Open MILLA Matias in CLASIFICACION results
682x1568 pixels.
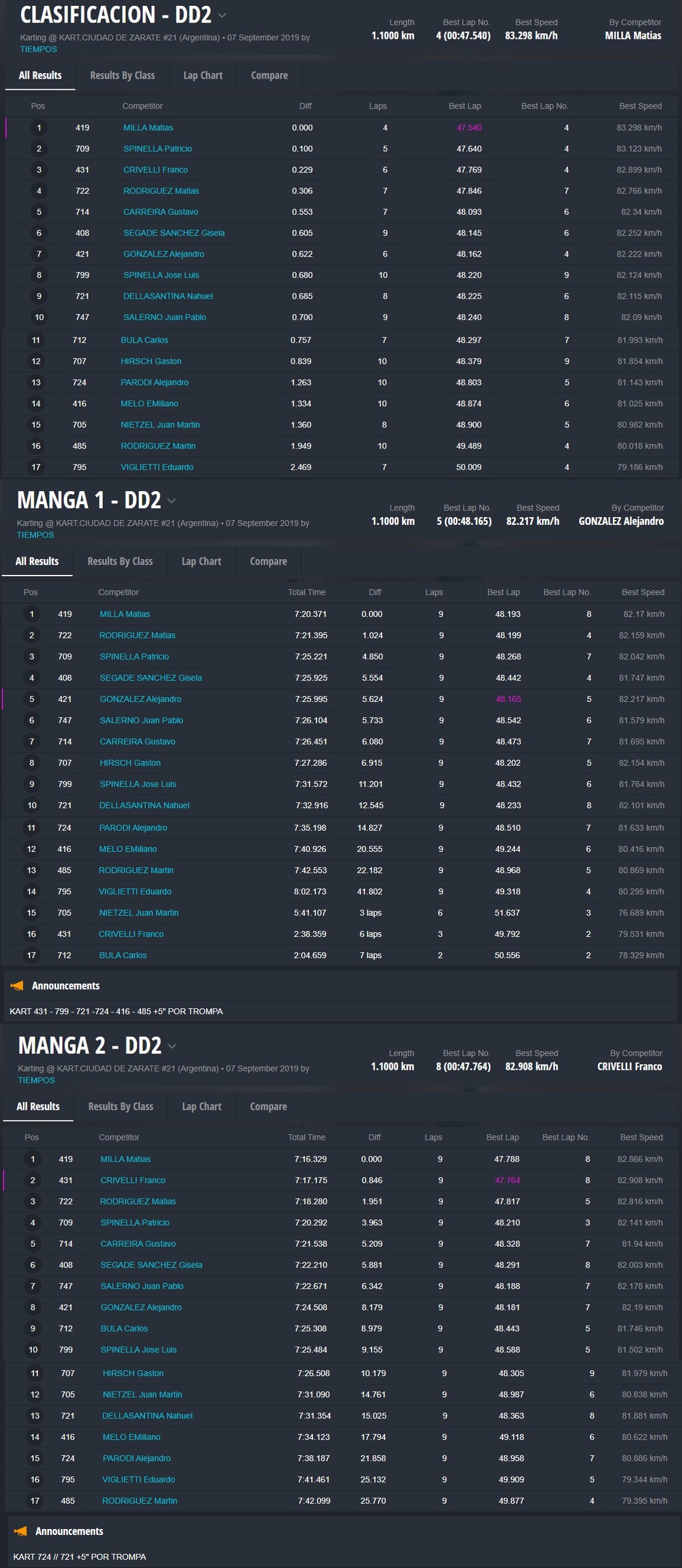pyautogui.click(x=148, y=128)
